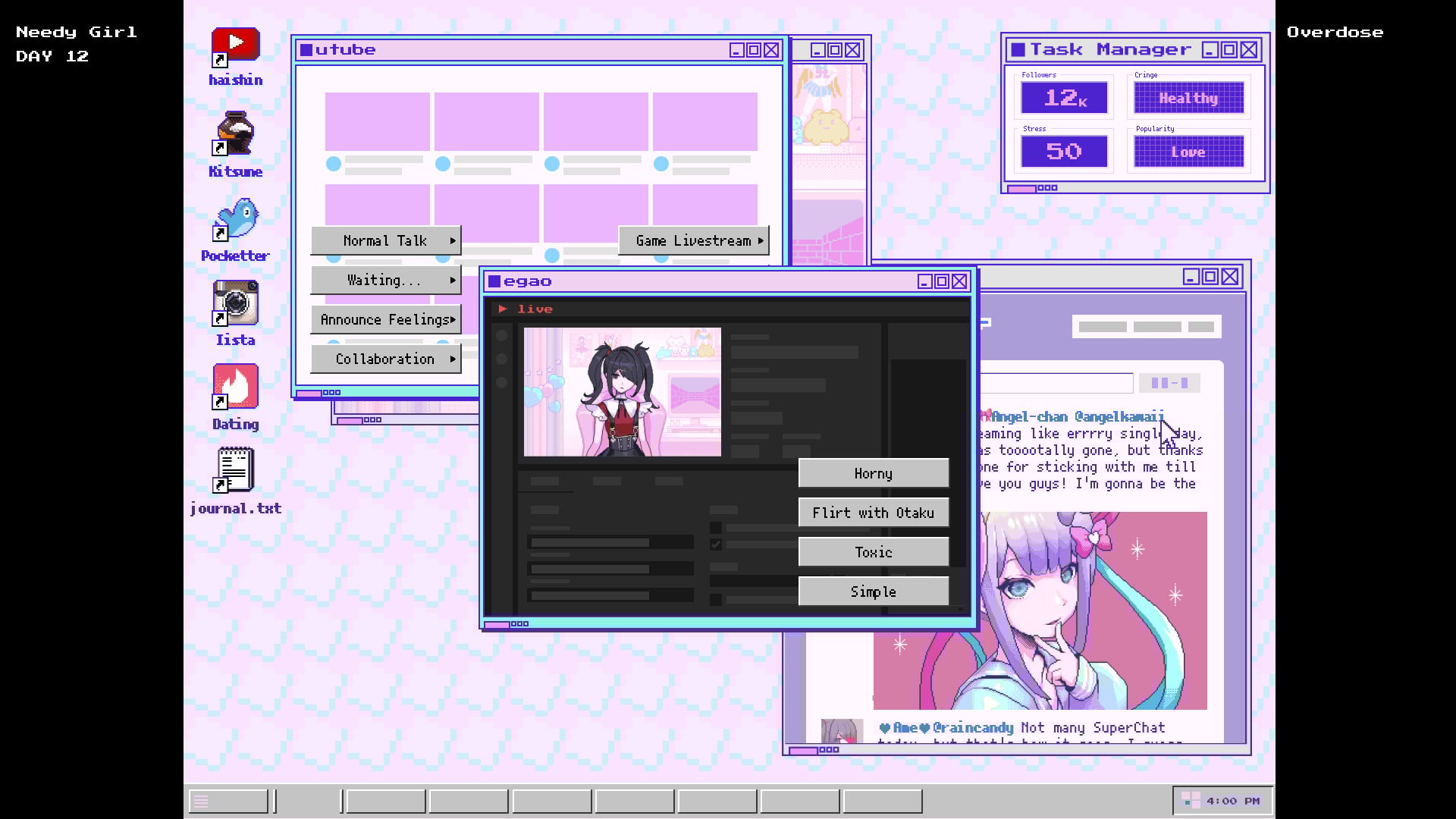Open the Iista camera icon
Viewport: 1456px width, 819px height.
[x=235, y=303]
